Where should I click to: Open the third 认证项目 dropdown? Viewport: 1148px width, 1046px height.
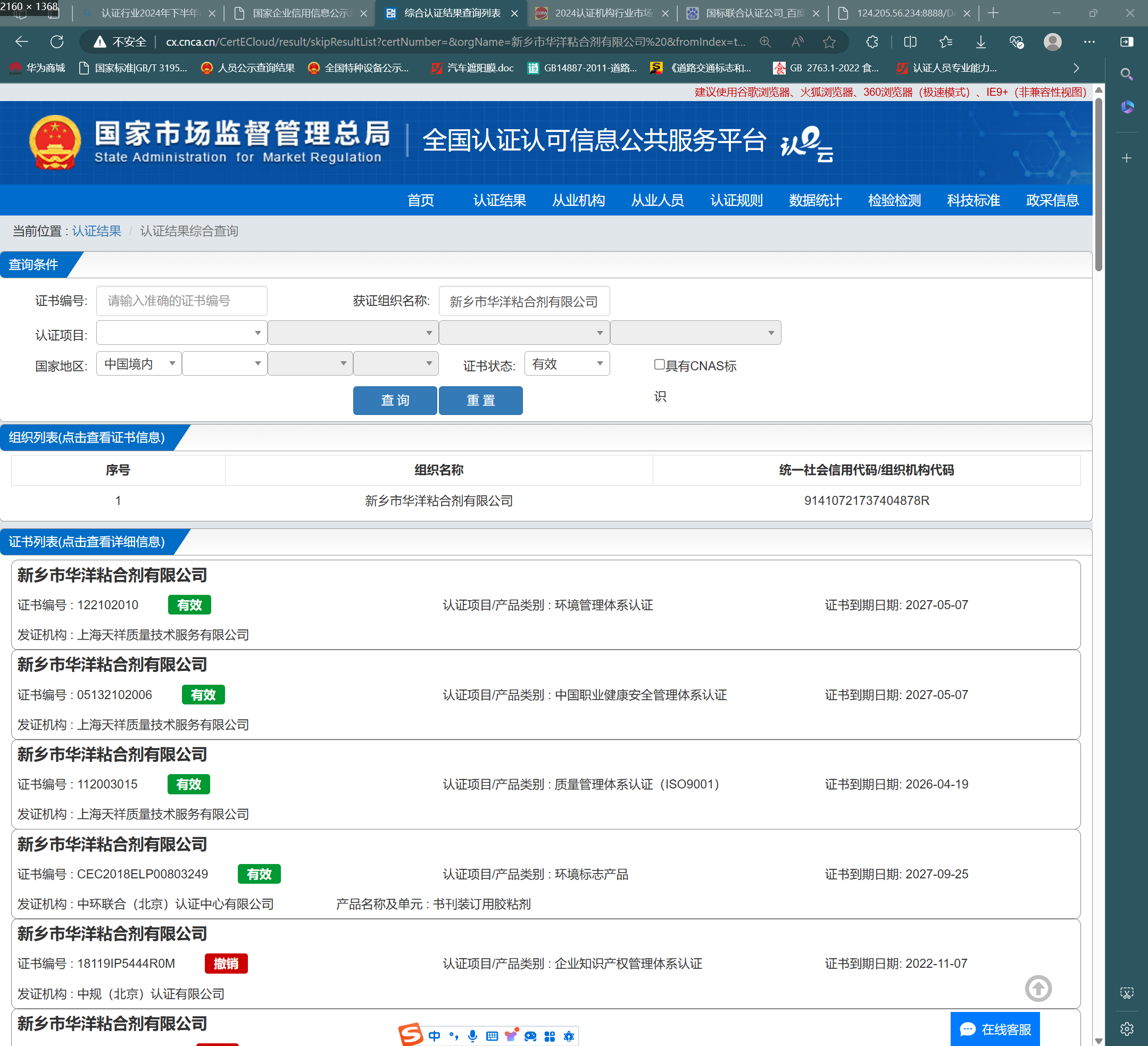(x=525, y=333)
